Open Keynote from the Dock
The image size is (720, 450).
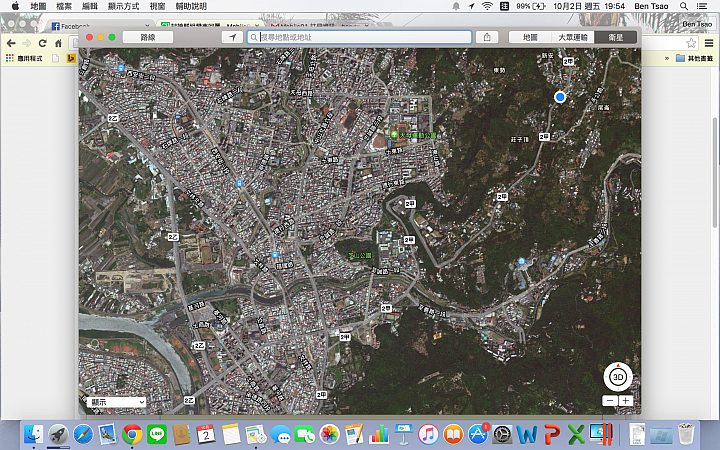404,434
